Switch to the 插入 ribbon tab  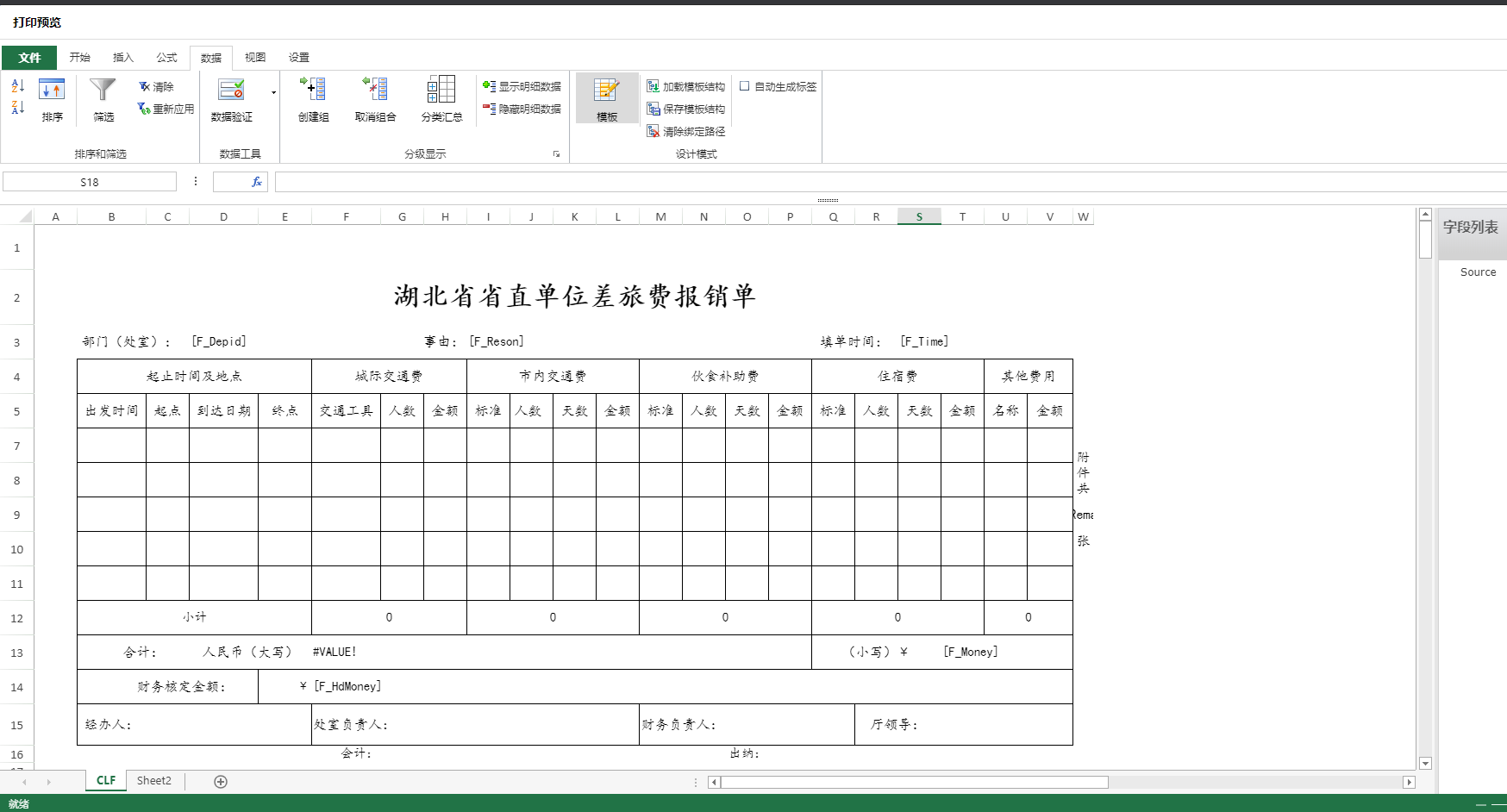123,58
